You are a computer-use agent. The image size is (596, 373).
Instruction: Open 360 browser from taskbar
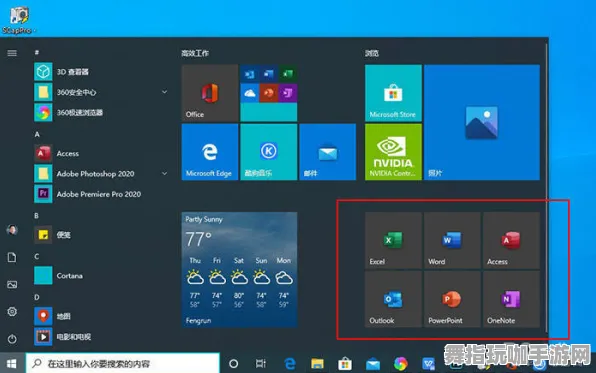click(400, 364)
